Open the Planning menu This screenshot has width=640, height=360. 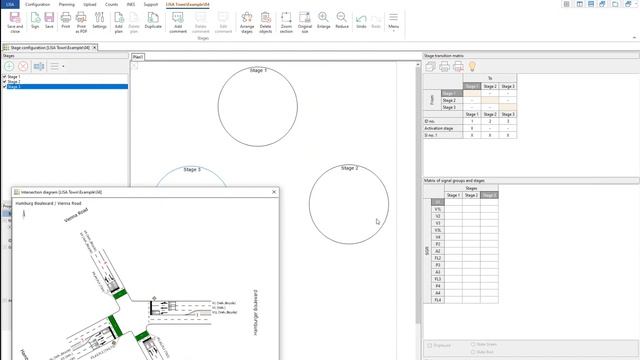(67, 4)
